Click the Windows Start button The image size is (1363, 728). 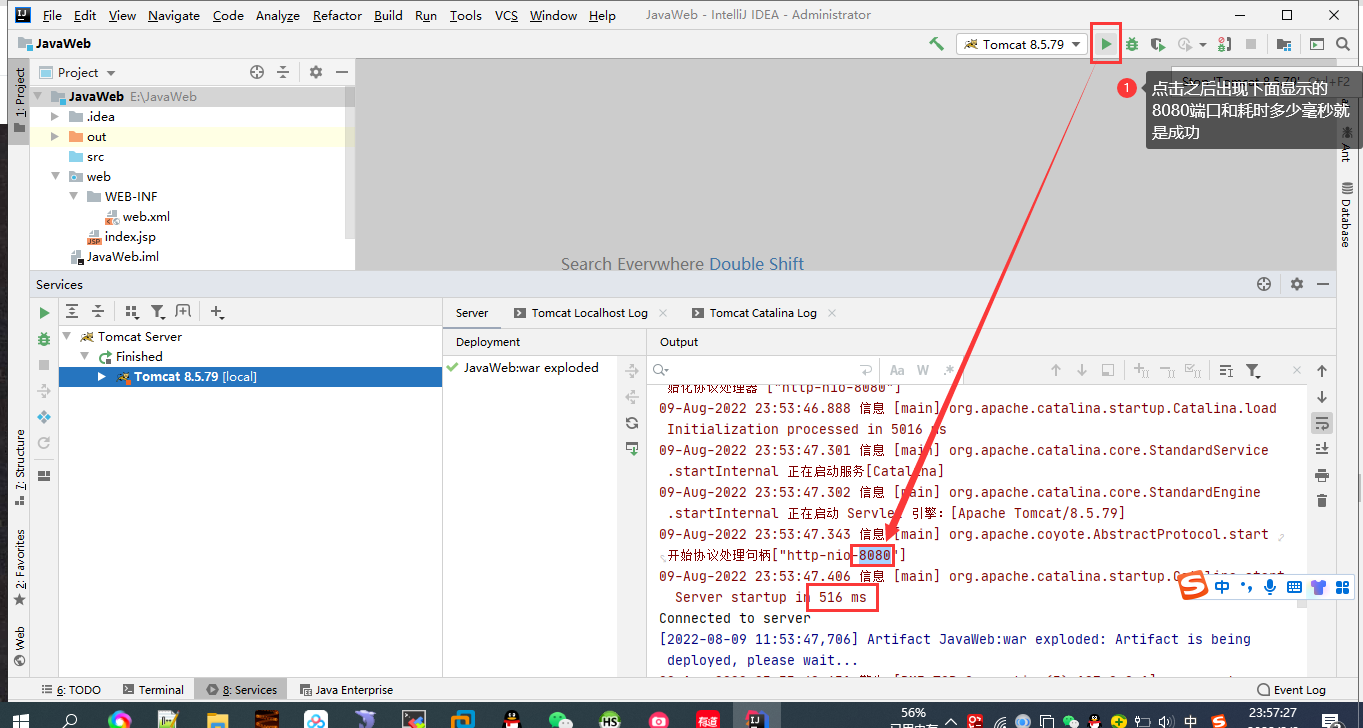tap(19, 719)
